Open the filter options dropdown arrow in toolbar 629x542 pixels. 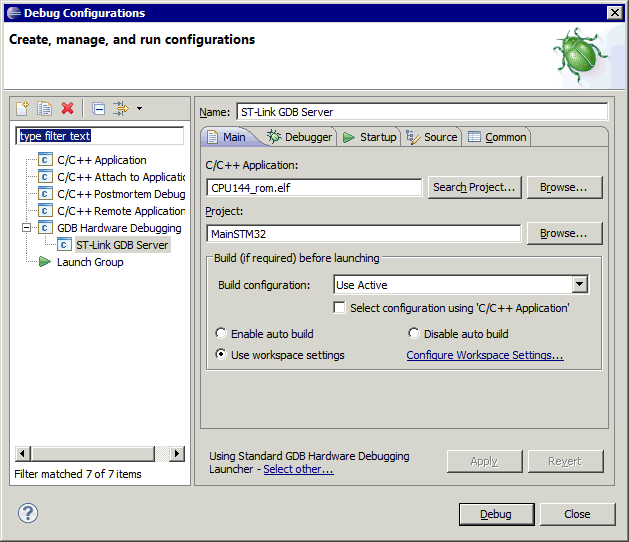coord(139,108)
